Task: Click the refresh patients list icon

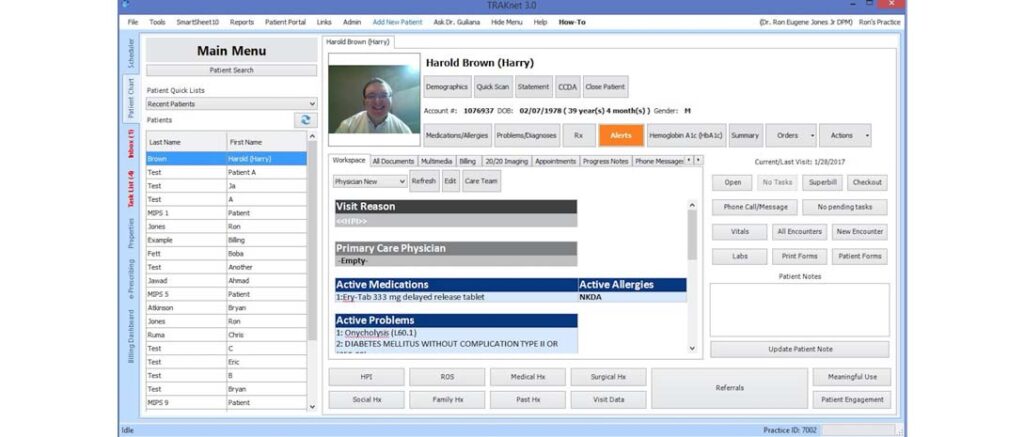Action: coord(305,120)
